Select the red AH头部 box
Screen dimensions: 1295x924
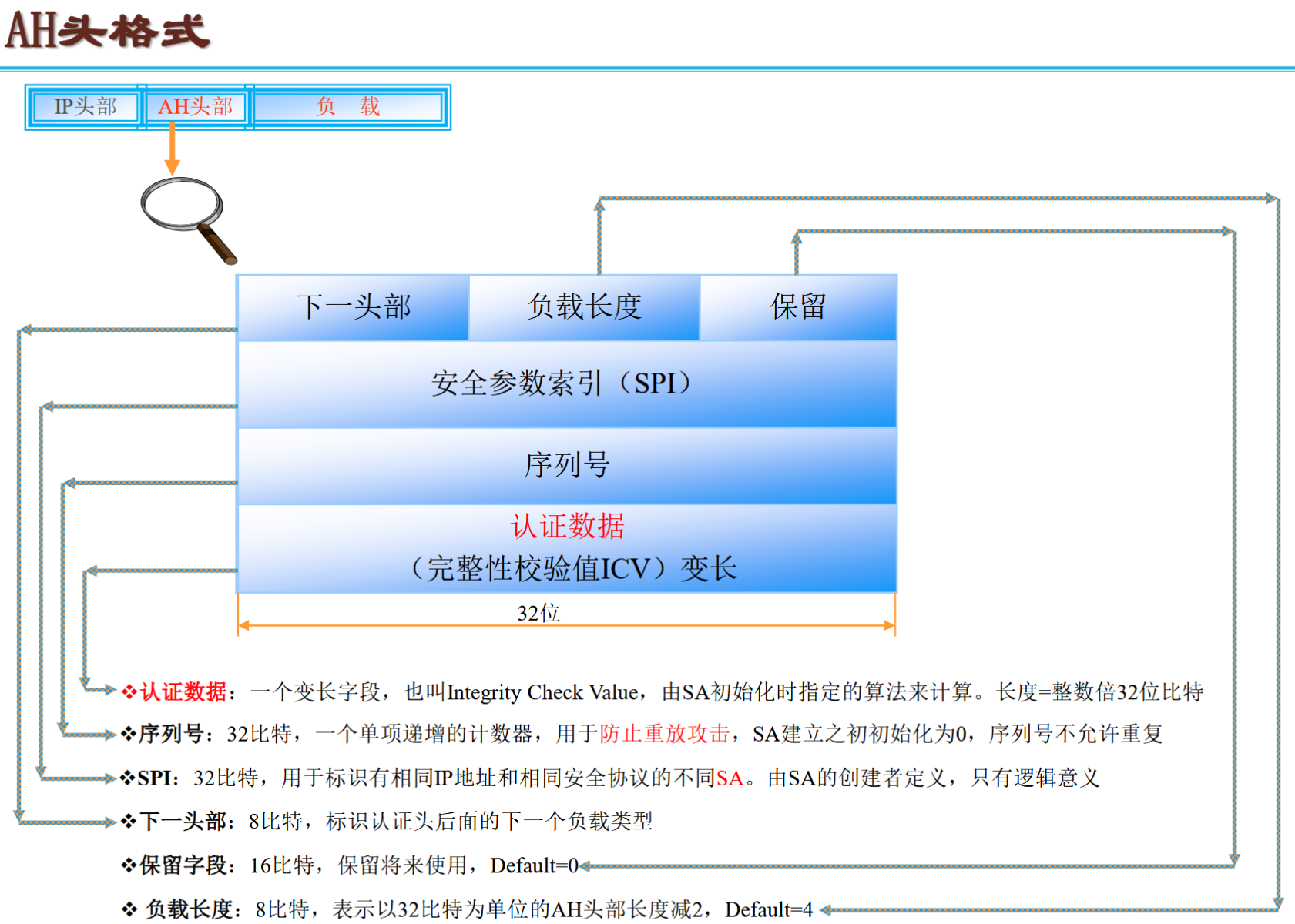coord(195,107)
